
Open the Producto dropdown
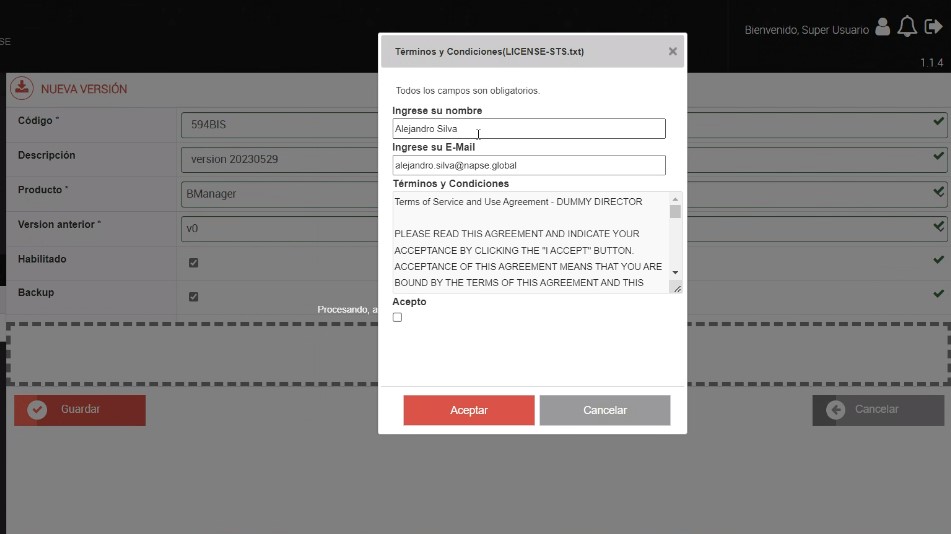pos(280,194)
